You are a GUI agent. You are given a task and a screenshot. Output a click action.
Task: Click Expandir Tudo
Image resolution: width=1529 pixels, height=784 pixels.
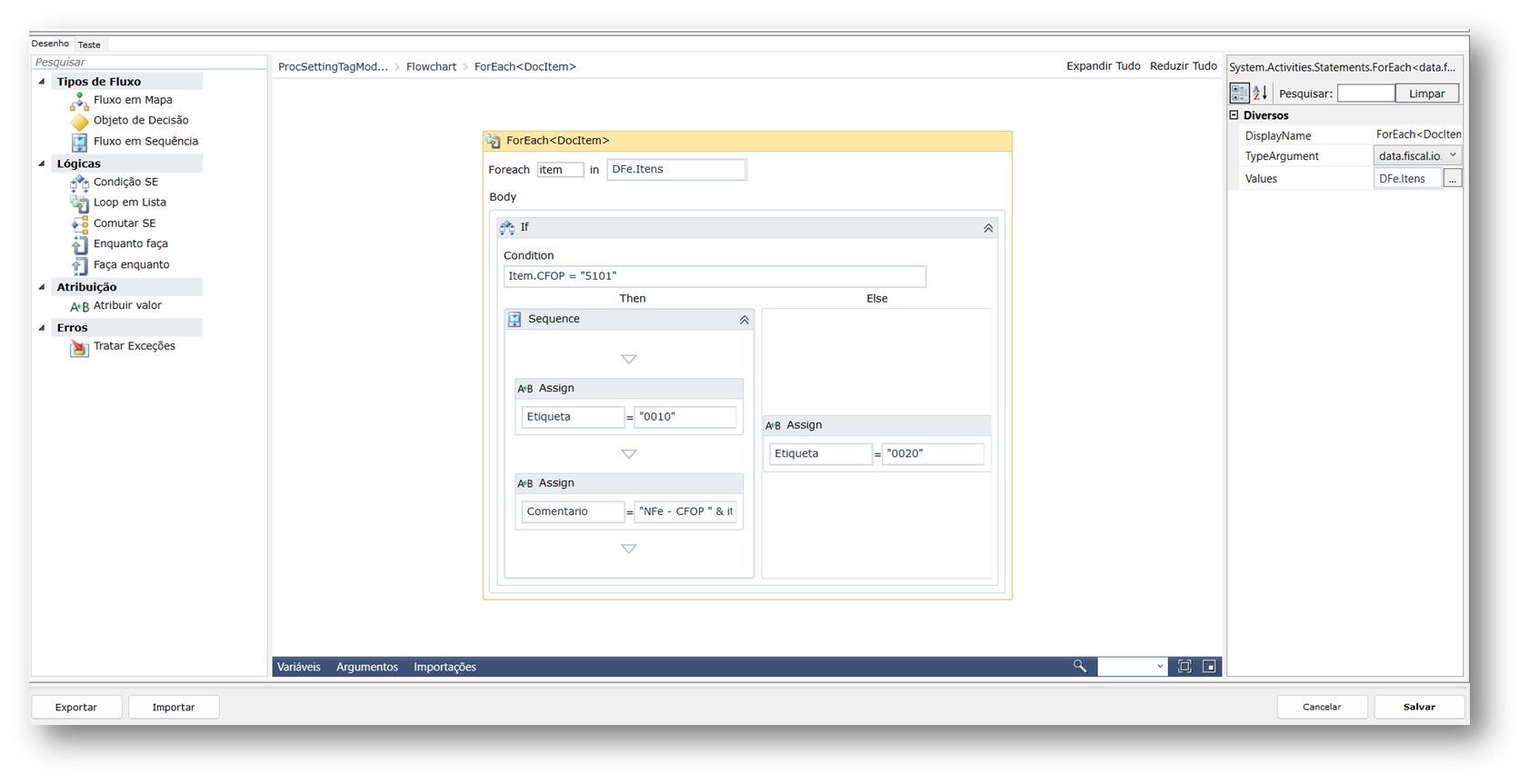tap(1104, 66)
